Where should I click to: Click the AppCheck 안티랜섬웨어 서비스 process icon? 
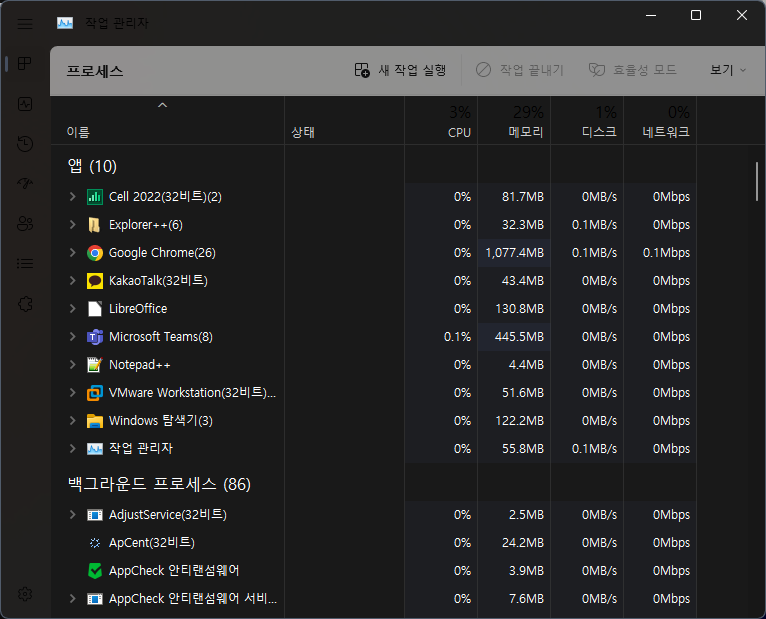coord(95,599)
